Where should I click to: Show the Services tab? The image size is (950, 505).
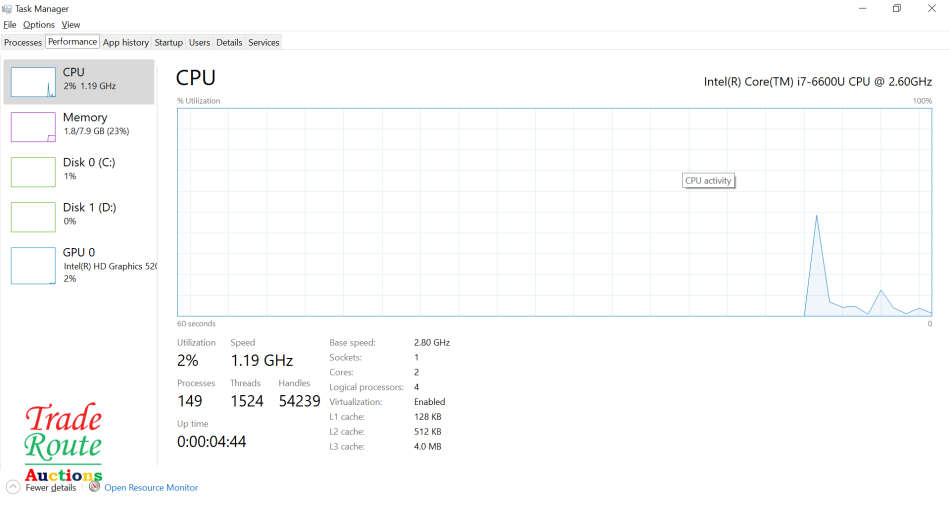tap(264, 42)
